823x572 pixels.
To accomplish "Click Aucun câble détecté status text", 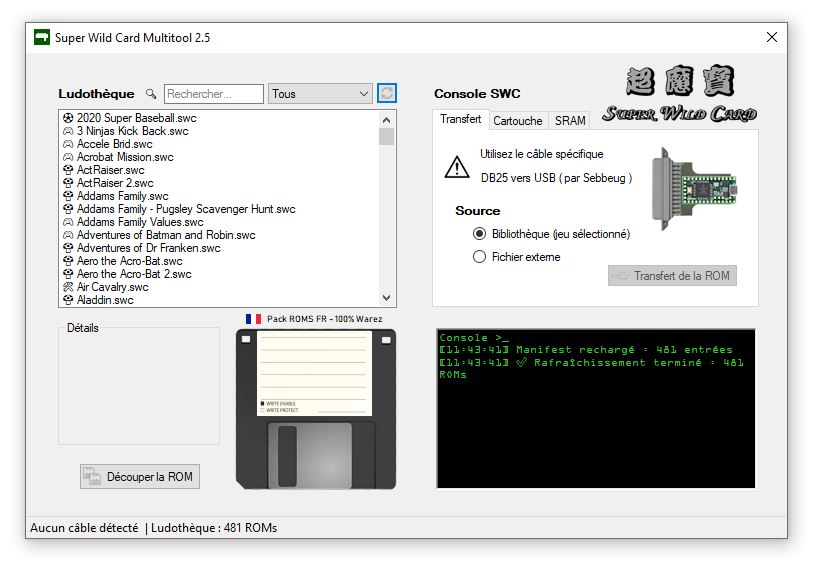I will [x=84, y=528].
